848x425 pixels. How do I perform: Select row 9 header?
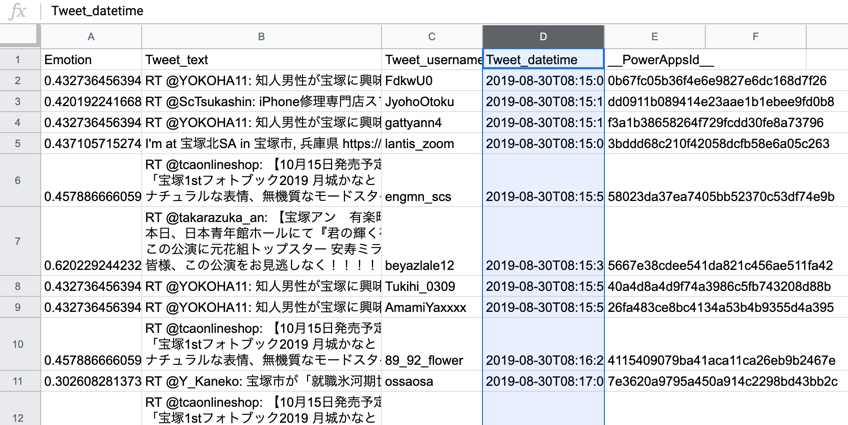coord(19,307)
